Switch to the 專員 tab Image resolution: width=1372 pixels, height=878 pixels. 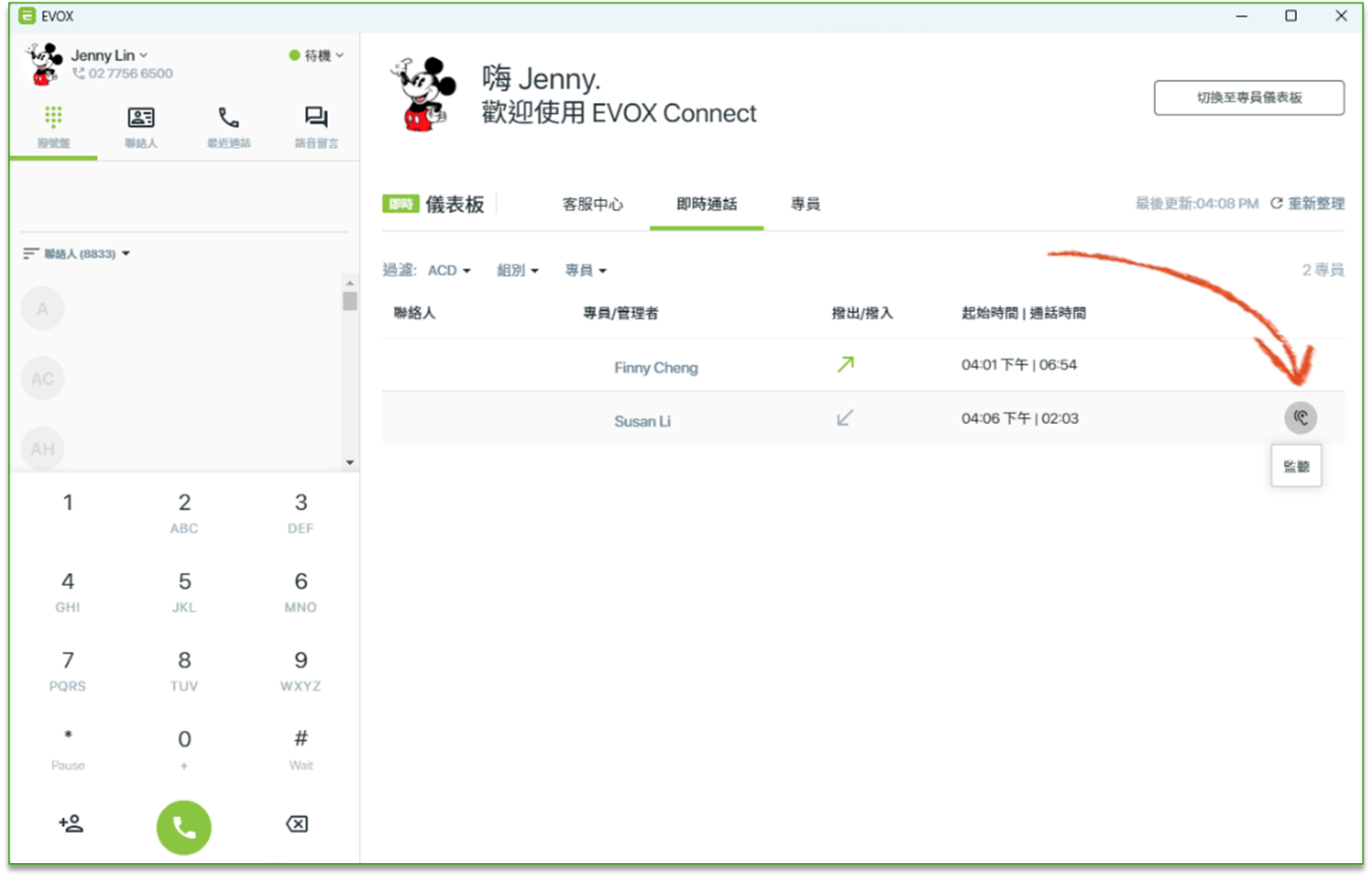(x=805, y=205)
